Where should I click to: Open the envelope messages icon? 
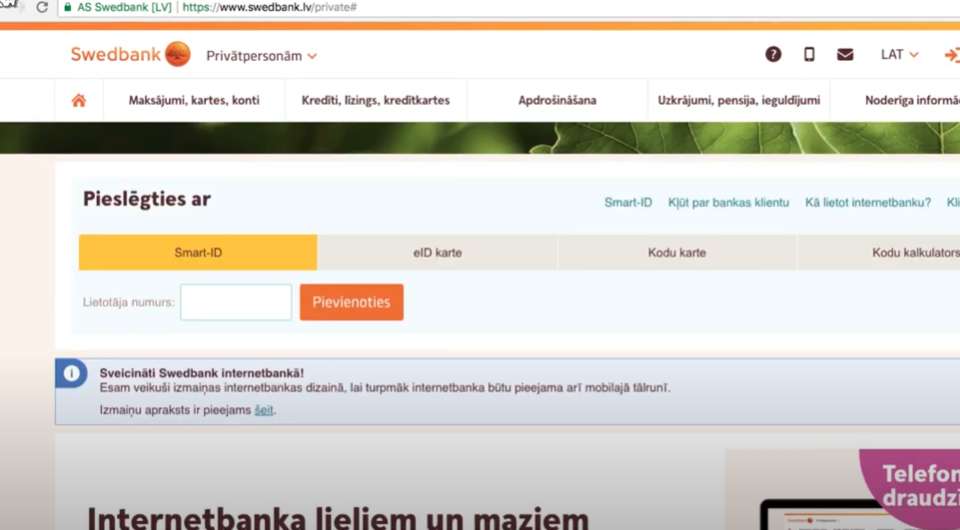click(845, 54)
